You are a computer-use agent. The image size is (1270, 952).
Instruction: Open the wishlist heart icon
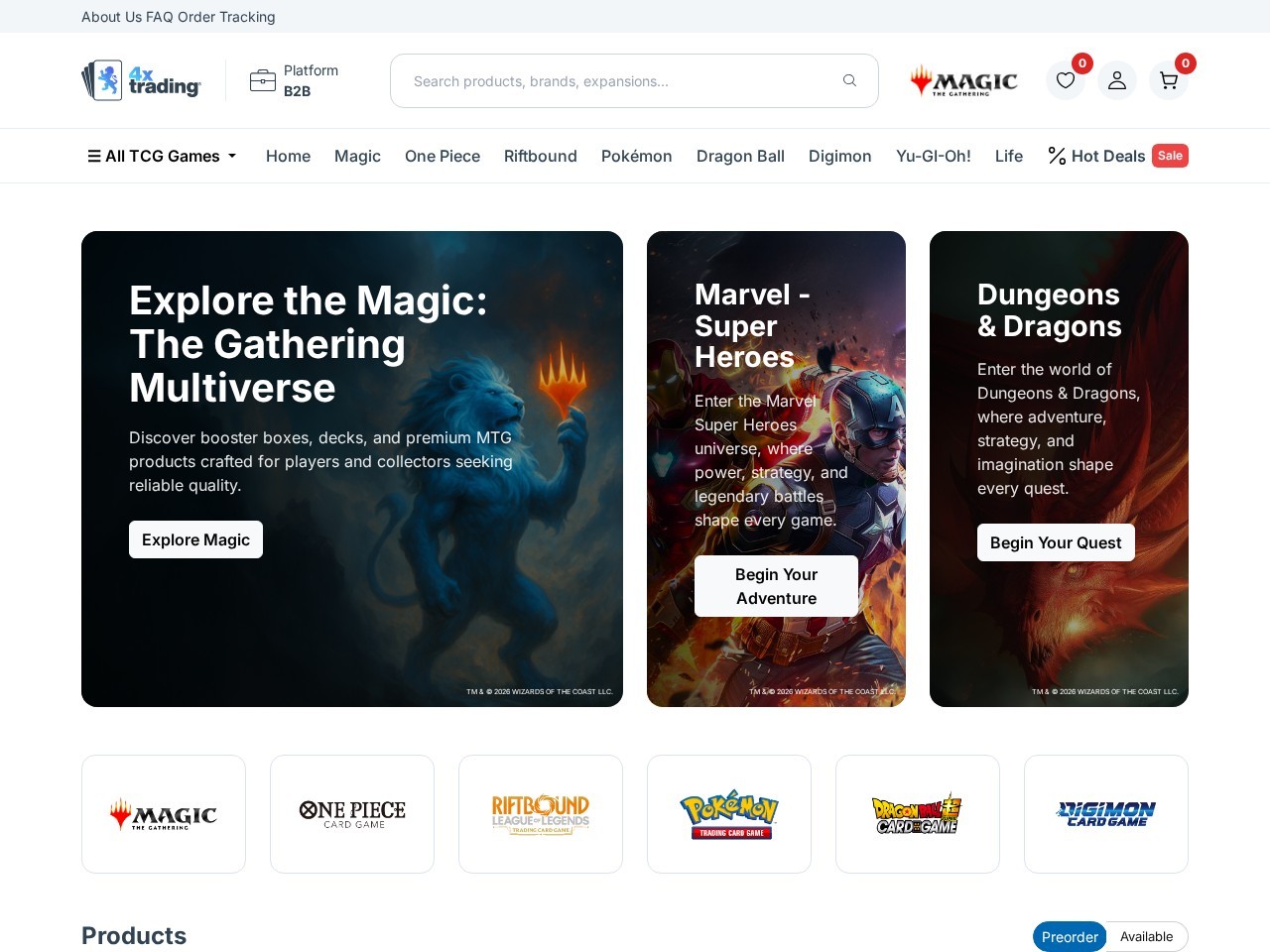click(x=1066, y=80)
